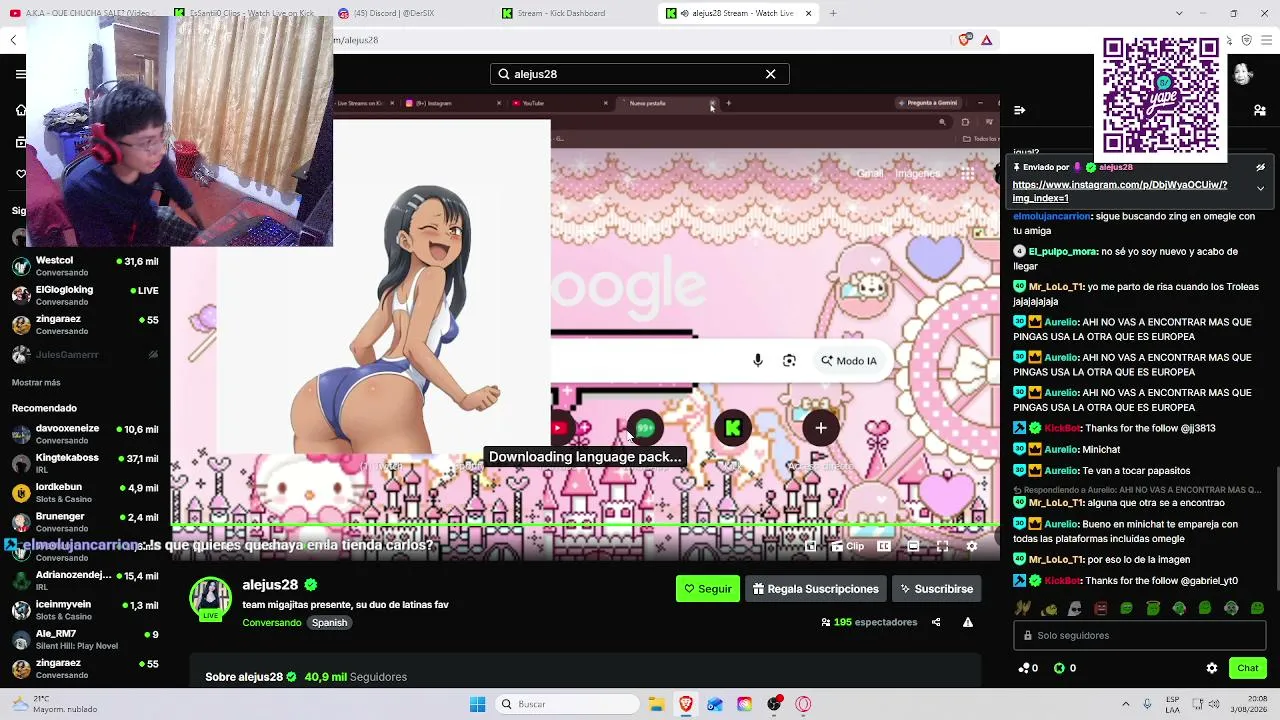Image resolution: width=1280 pixels, height=720 pixels.
Task: Collapse the chat panel arrow icon
Action: pyautogui.click(x=1019, y=110)
